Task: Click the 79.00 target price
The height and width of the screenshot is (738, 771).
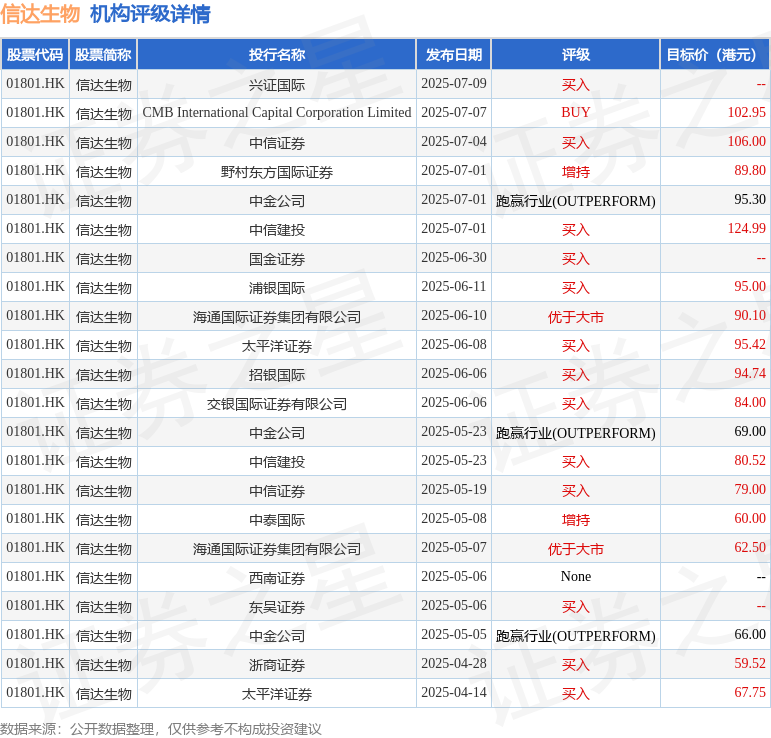Action: (x=750, y=490)
